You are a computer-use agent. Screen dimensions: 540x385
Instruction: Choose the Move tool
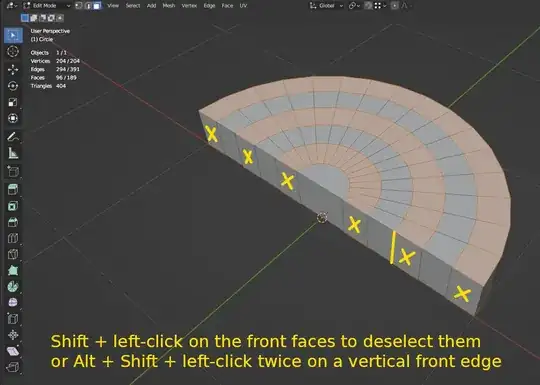(13, 69)
